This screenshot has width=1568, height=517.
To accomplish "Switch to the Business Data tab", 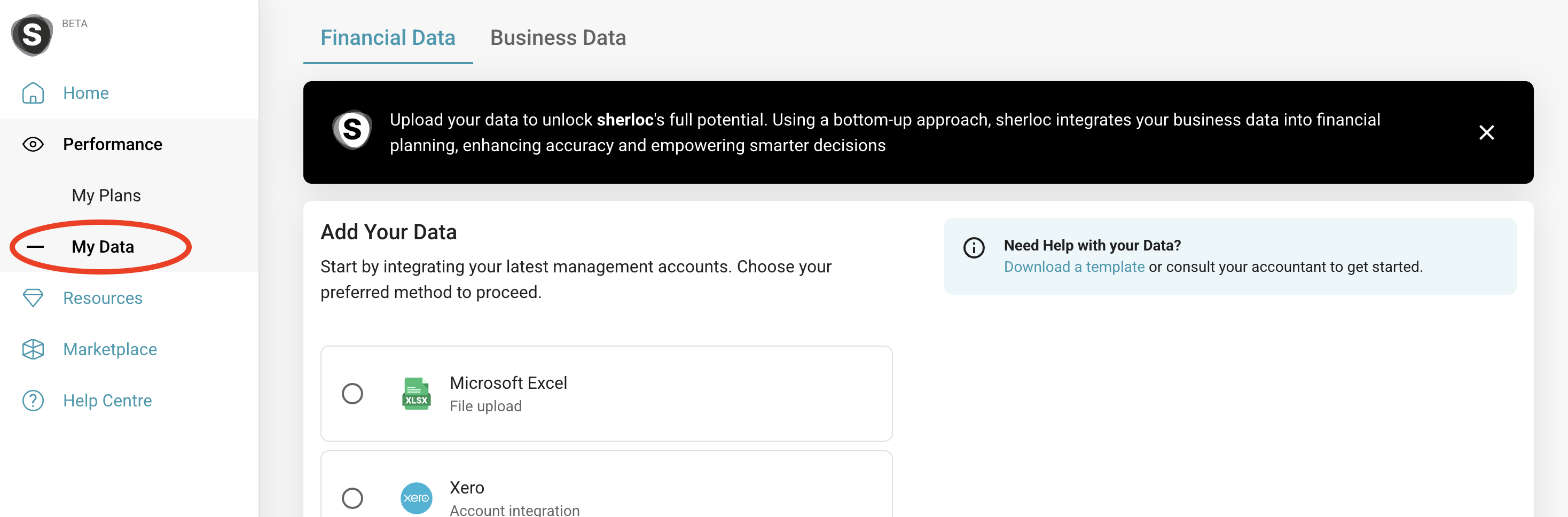I will pos(558,38).
